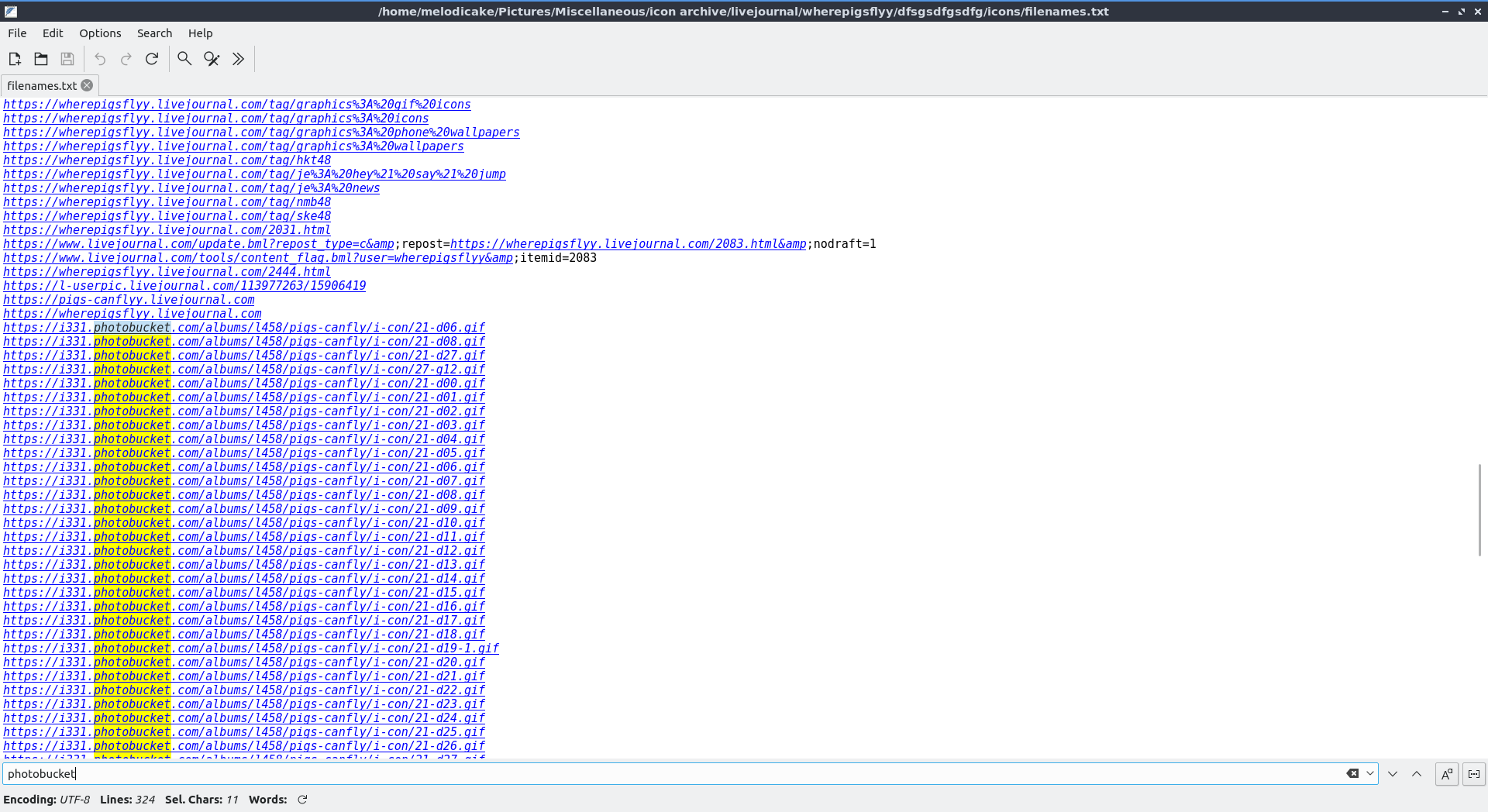Create a new document with the New icon

(15, 59)
